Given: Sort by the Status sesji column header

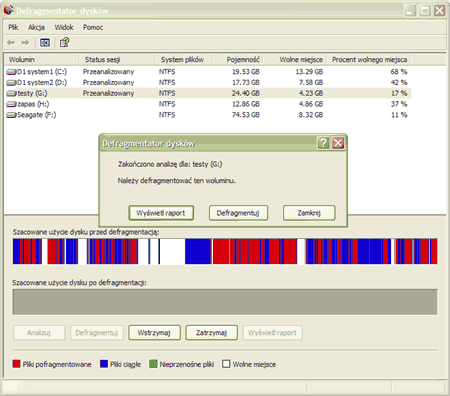Looking at the screenshot, I should [x=117, y=60].
